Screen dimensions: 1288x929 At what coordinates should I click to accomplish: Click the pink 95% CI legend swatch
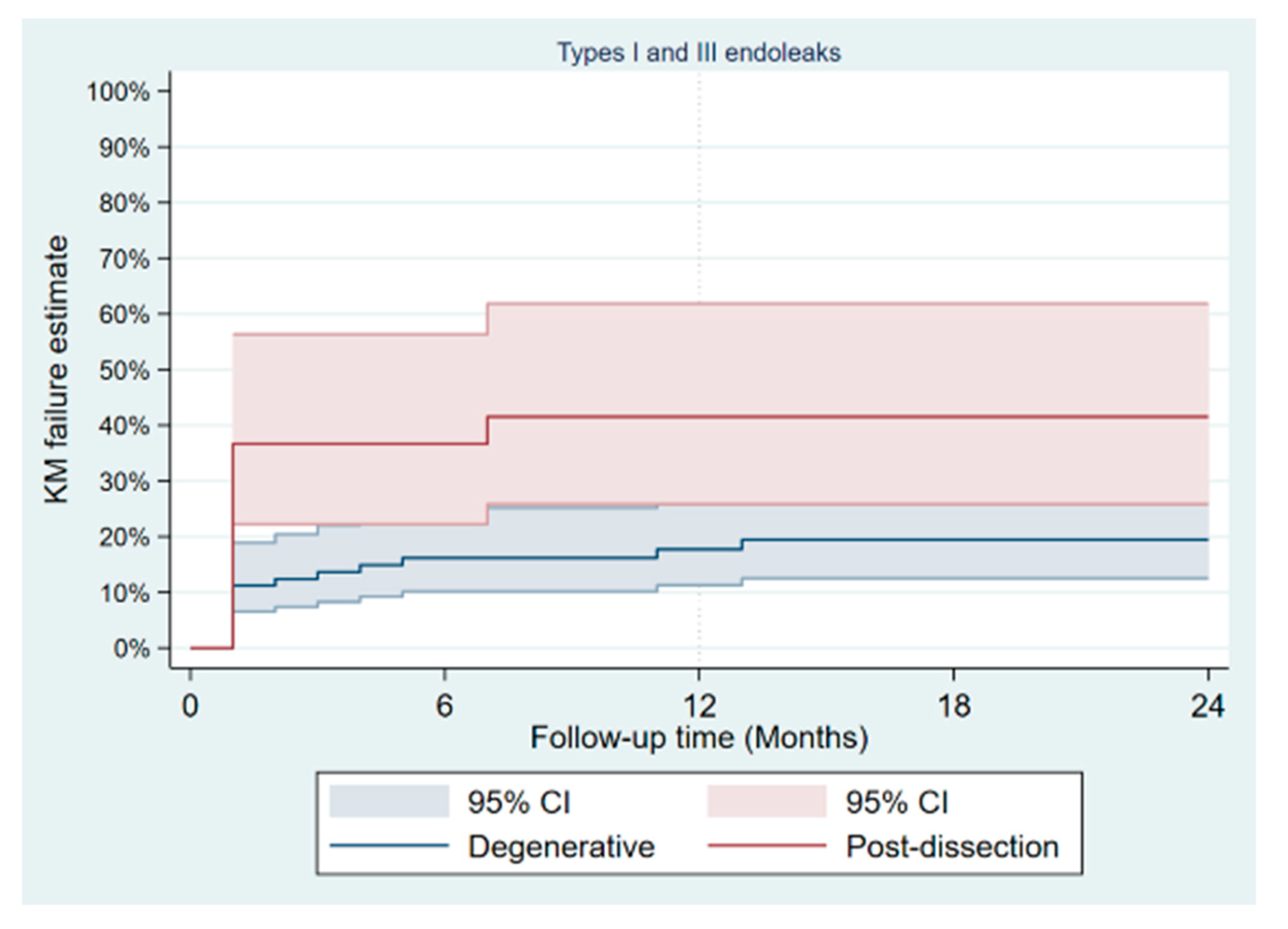[766, 802]
